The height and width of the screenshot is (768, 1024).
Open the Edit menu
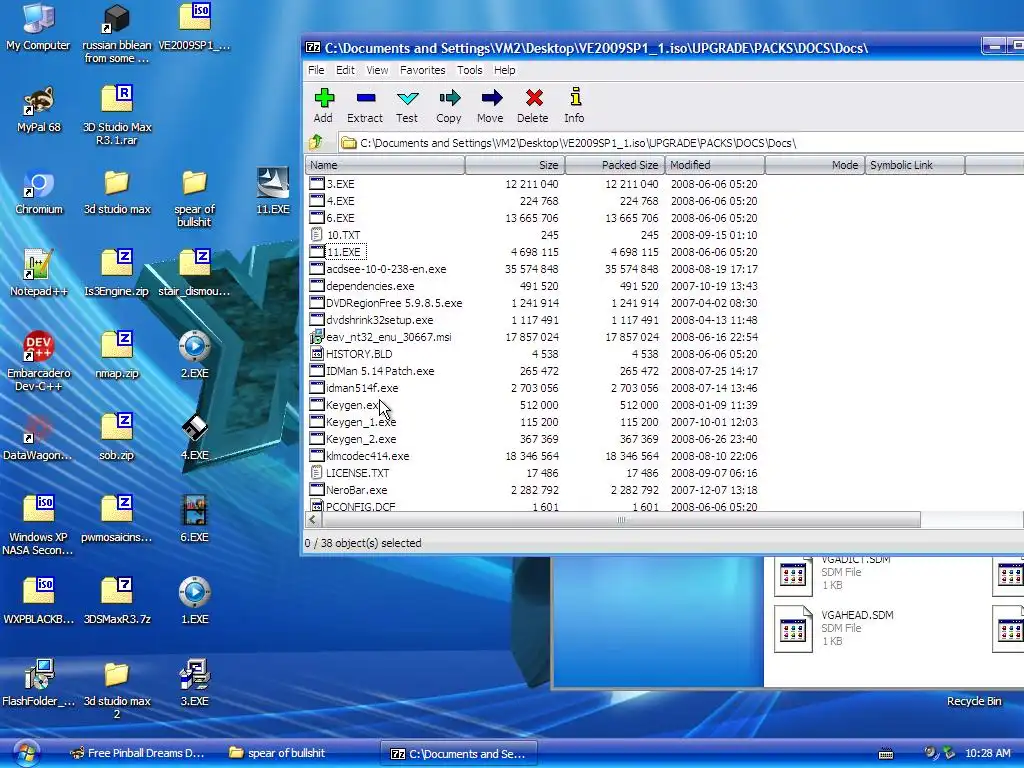click(345, 70)
